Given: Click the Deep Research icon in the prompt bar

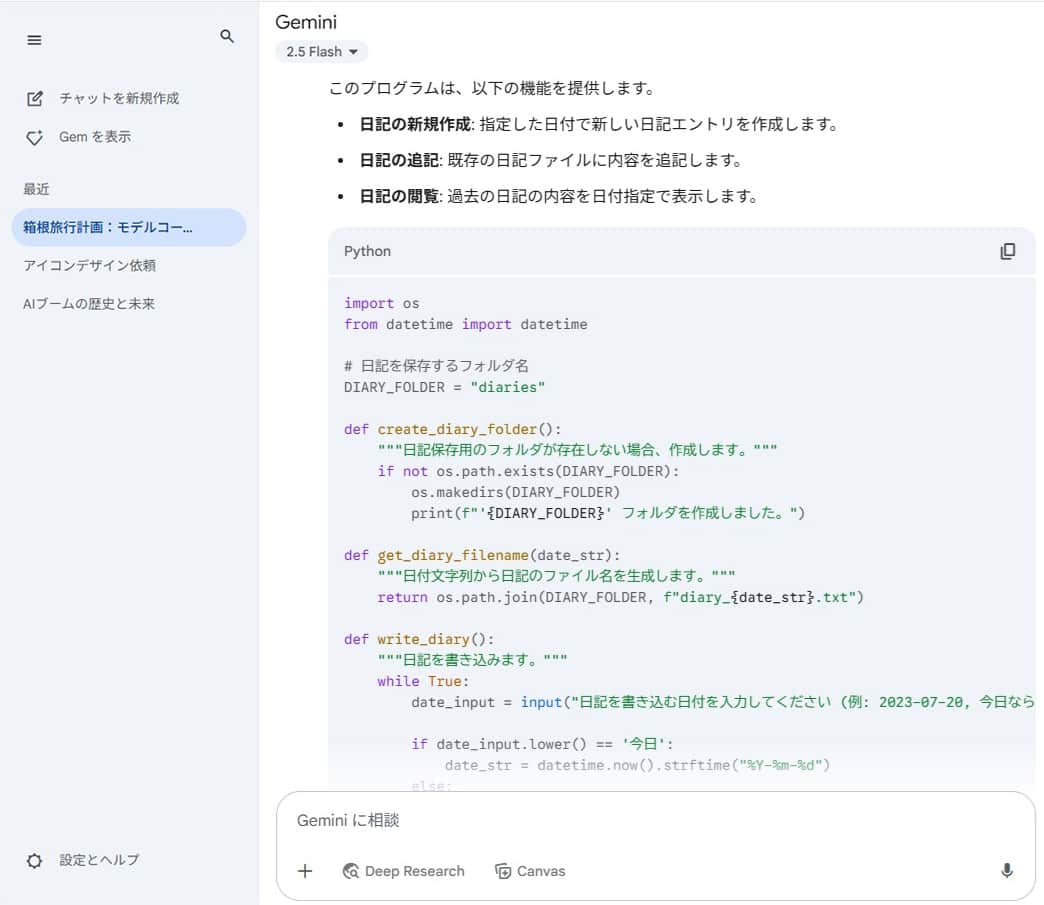Looking at the screenshot, I should [352, 871].
